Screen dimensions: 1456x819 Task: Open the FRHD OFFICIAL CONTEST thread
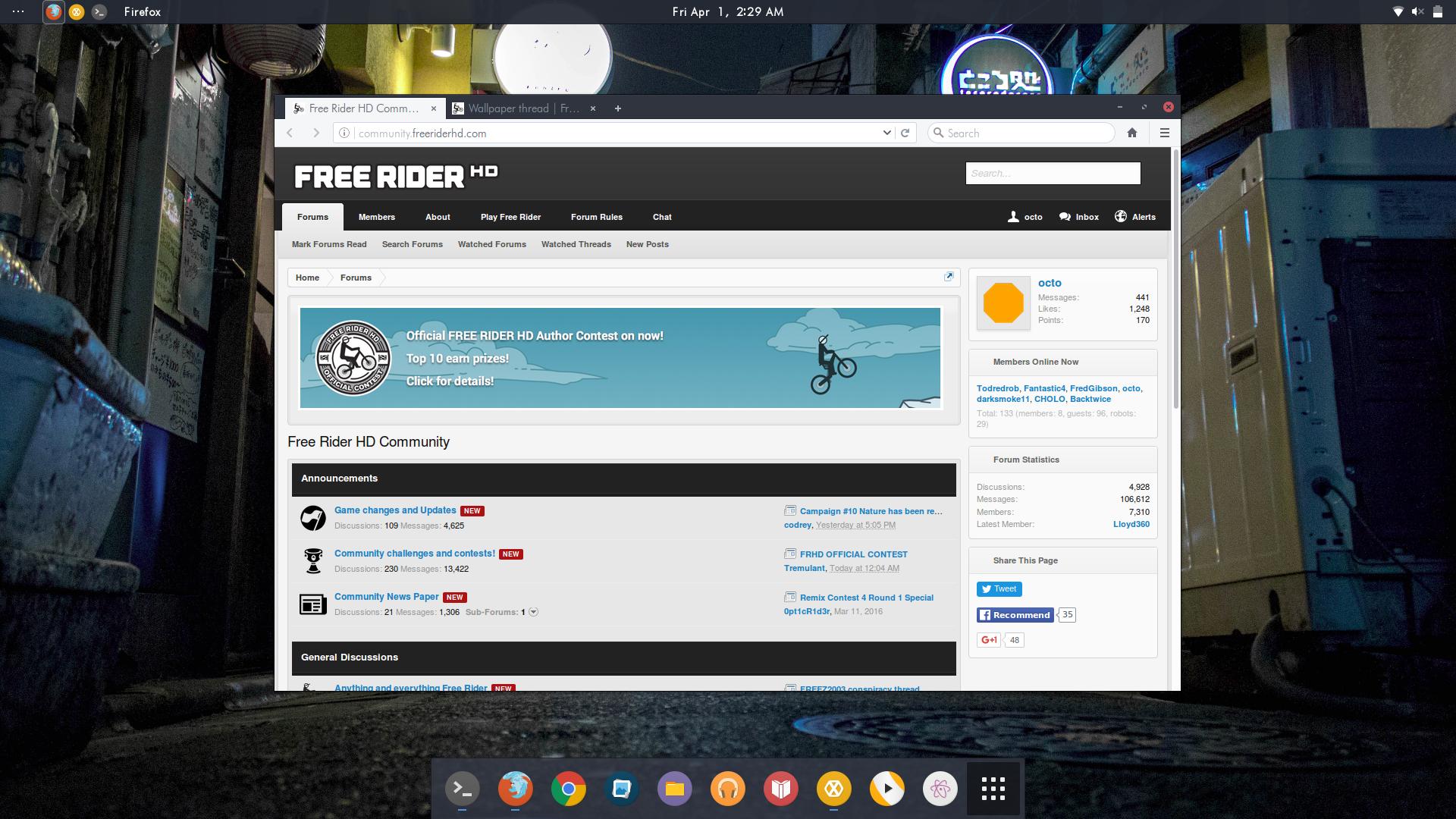click(853, 554)
